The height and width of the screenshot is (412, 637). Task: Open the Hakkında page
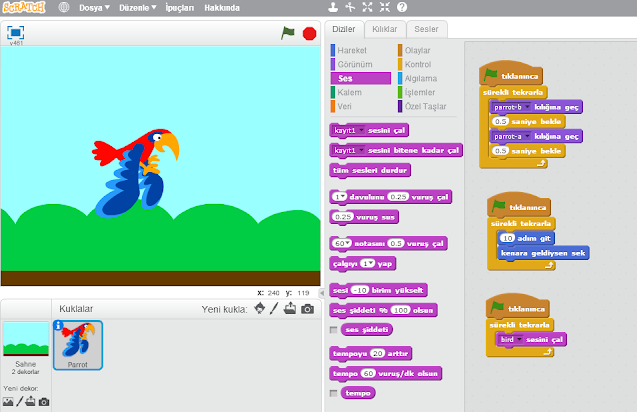pyautogui.click(x=222, y=8)
